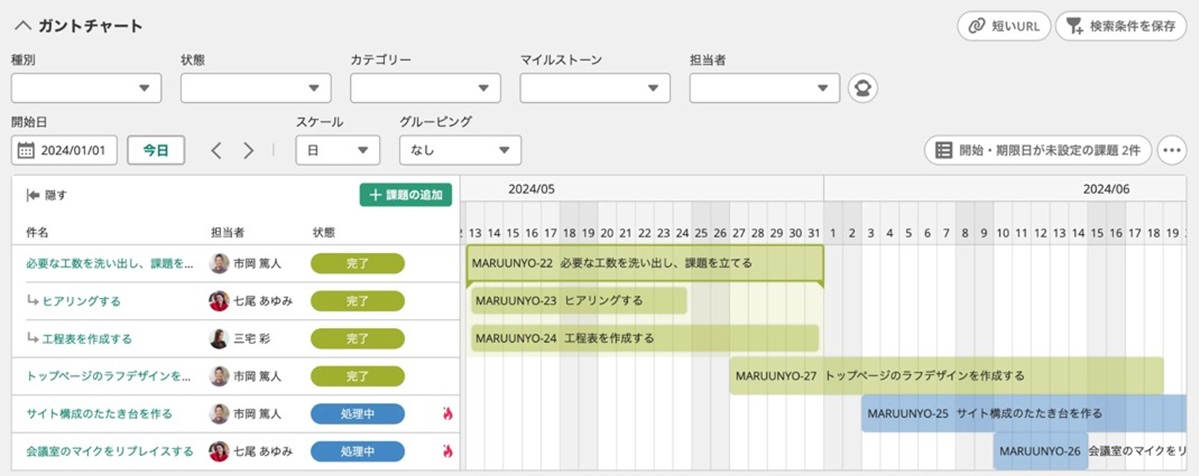Image resolution: width=1200 pixels, height=476 pixels.
Task: Click the 今日 button
Action: point(156,151)
